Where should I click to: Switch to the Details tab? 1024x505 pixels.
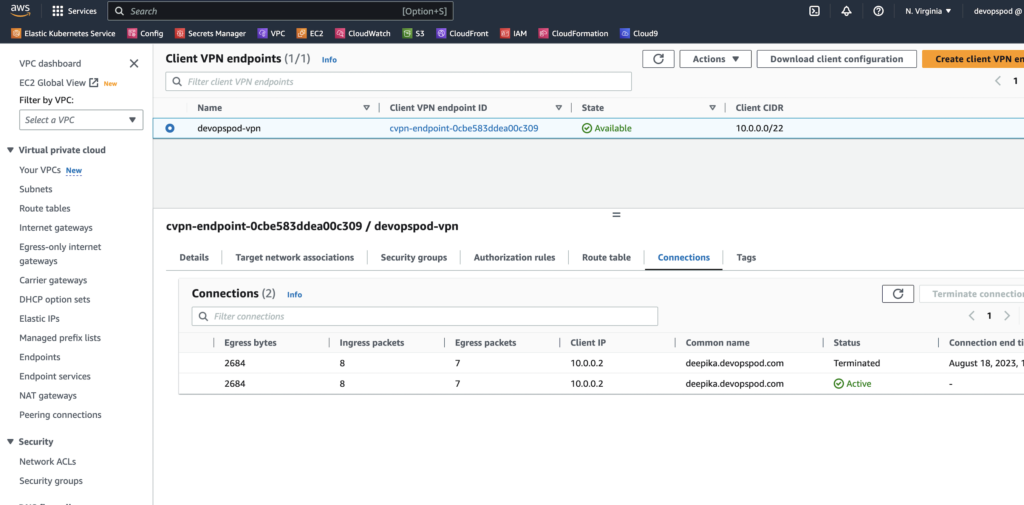(x=194, y=257)
